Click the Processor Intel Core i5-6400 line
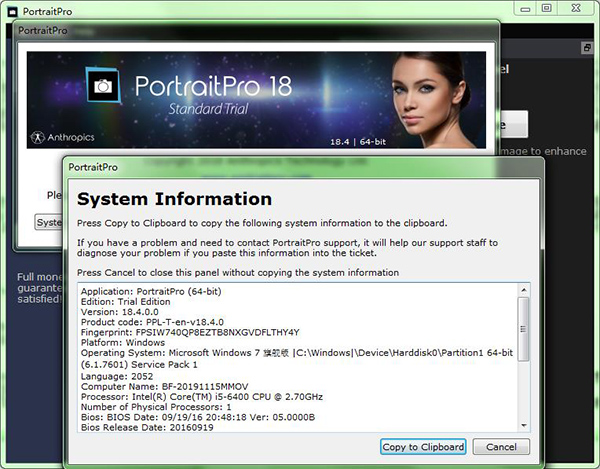The image size is (600, 469). point(202,397)
